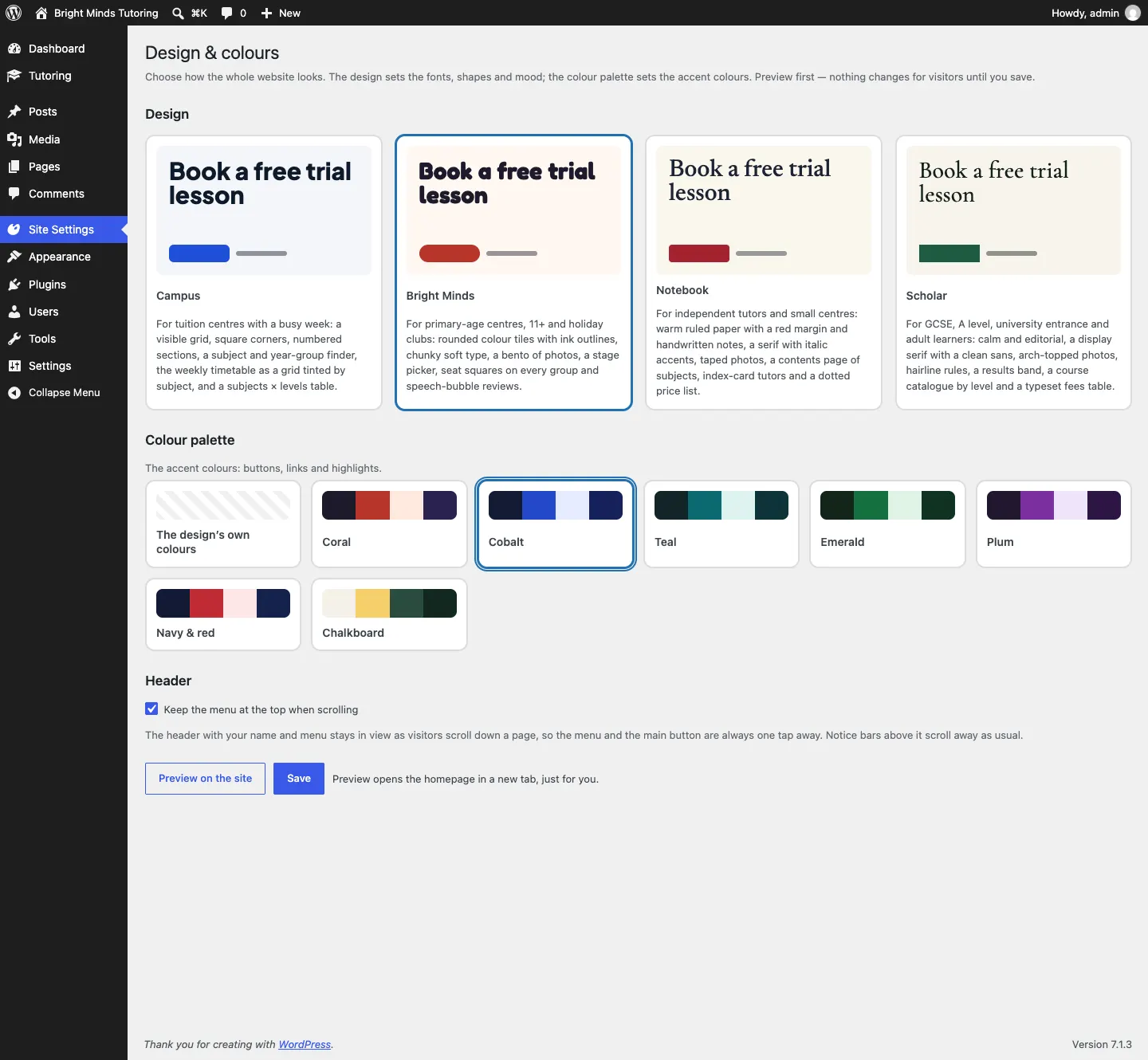Click the Save button
The image size is (1148, 1060).
[299, 779]
